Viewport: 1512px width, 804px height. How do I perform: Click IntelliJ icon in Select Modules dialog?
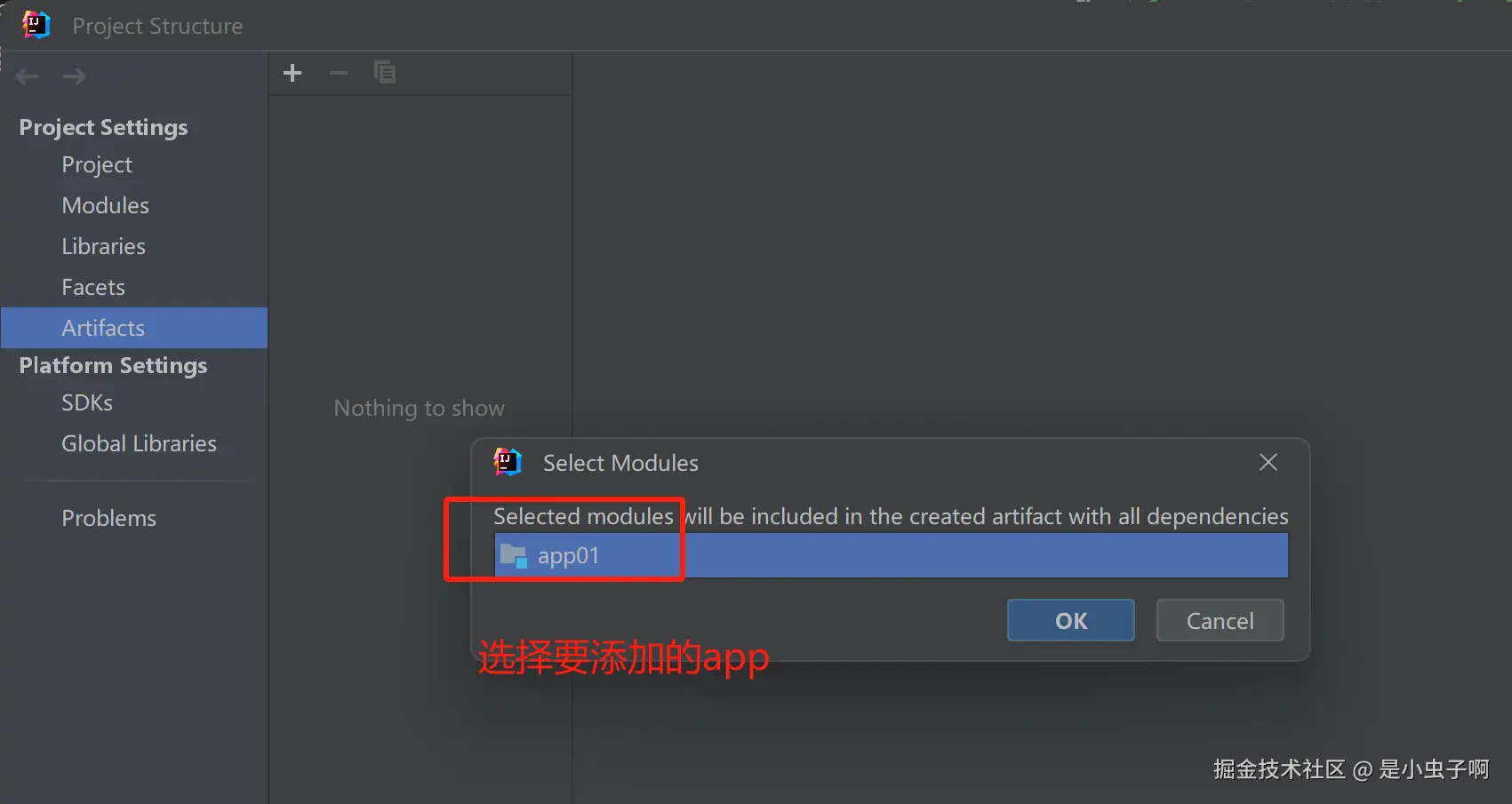point(508,462)
